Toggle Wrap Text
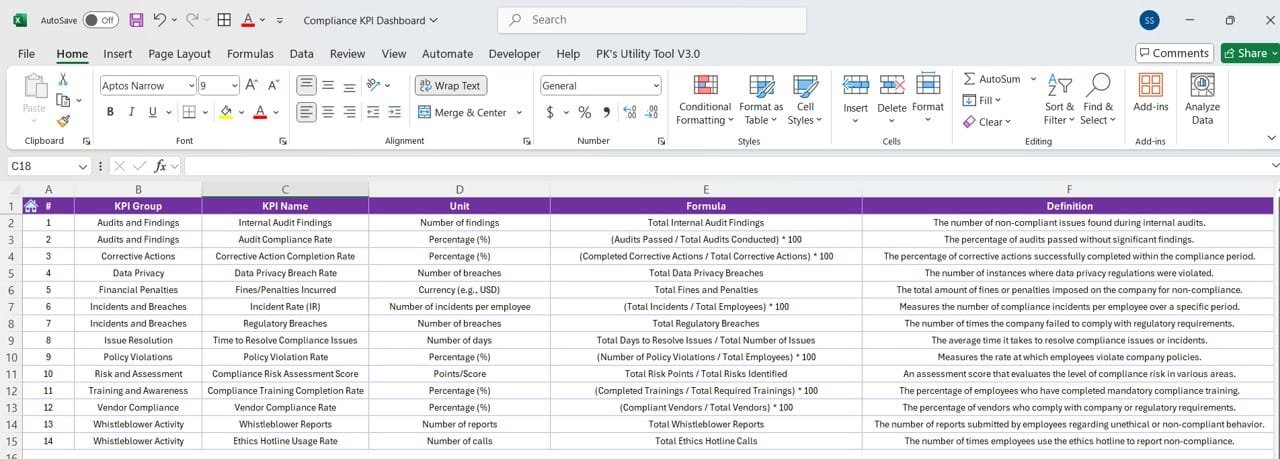 coord(450,85)
